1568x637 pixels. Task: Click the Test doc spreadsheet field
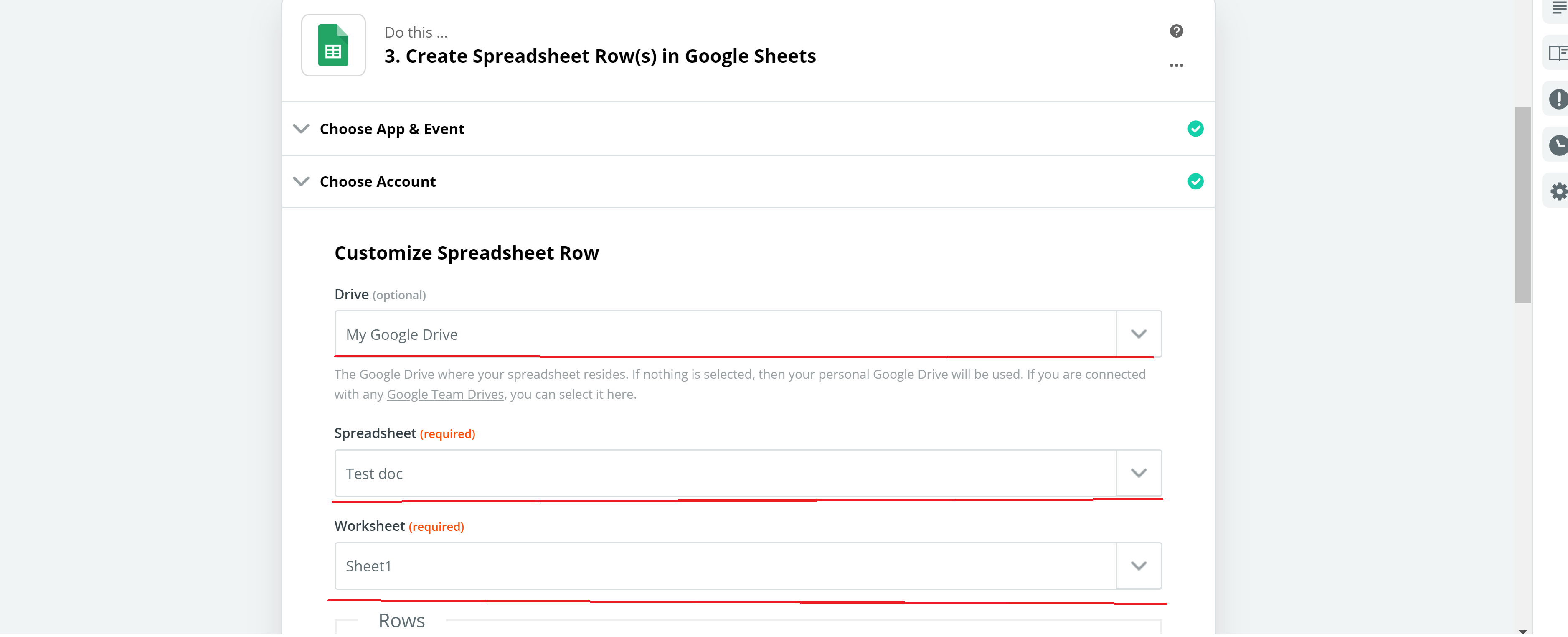pos(725,473)
